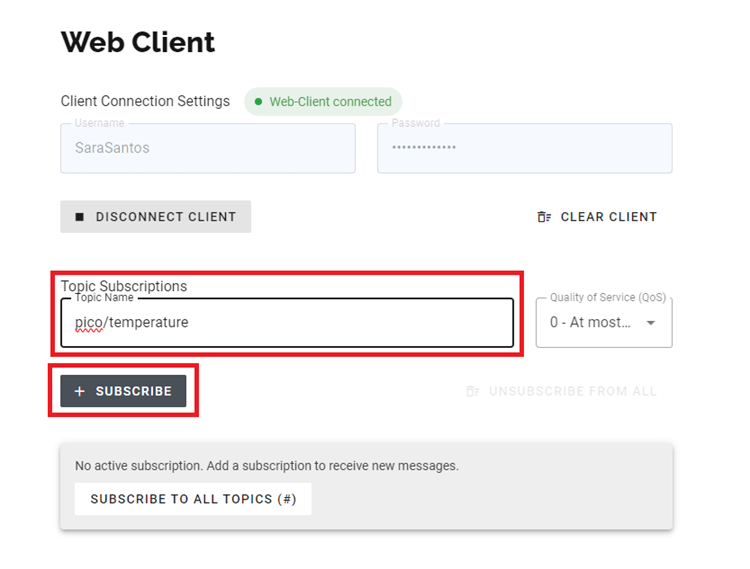Click the Web Client page heading
The height and width of the screenshot is (569, 750).
138,42
